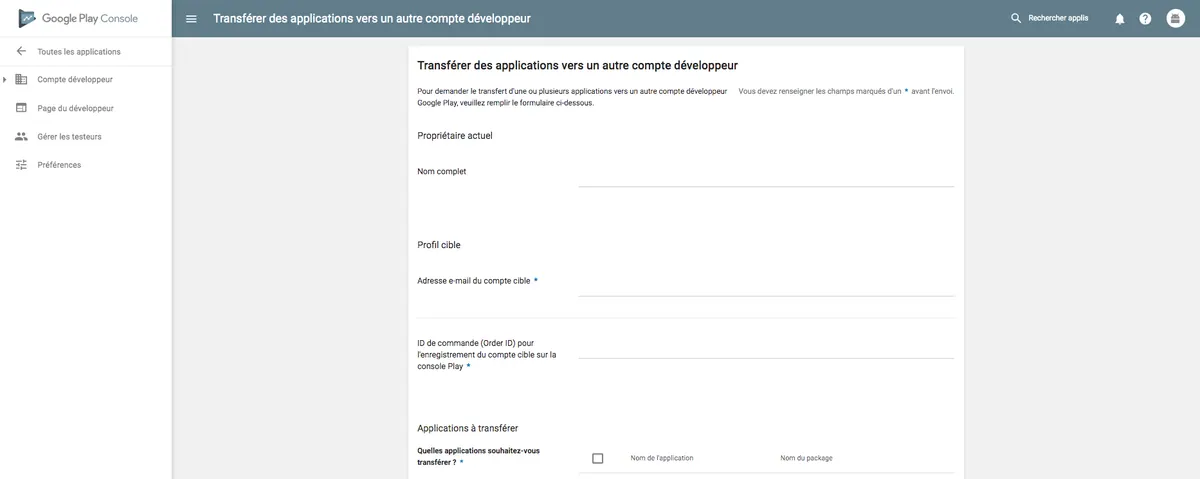
Task: Focus the ID de commande input field
Action: click(x=766, y=345)
